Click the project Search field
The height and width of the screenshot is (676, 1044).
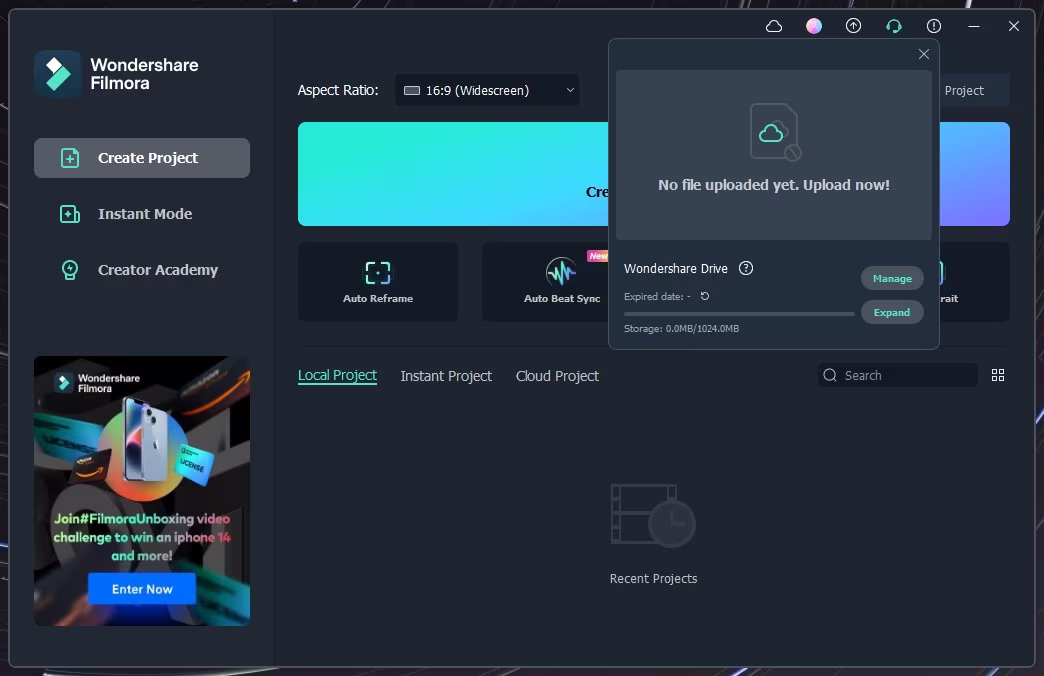898,376
